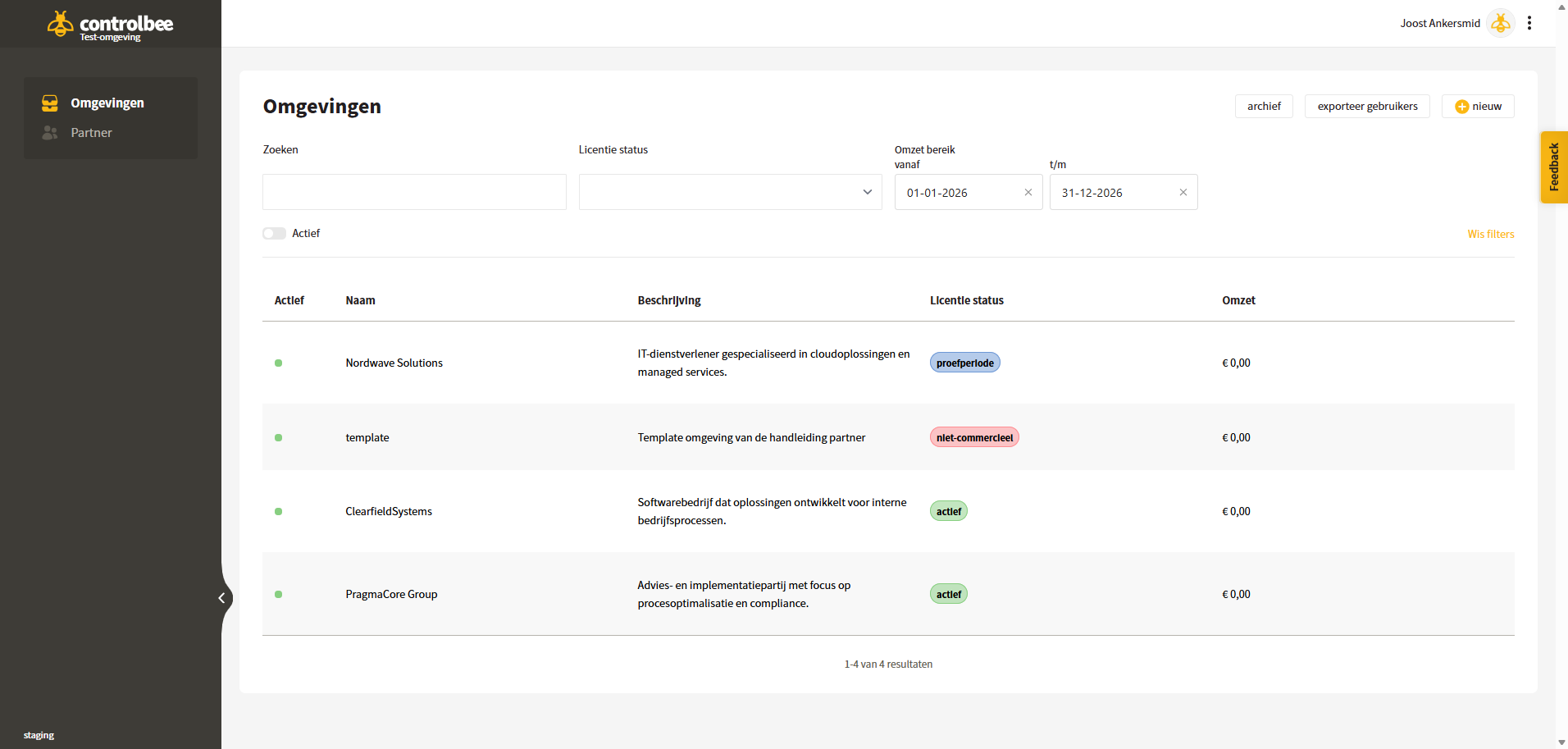Open the ClearfieldSystems row name
Screen dimensions: 1568x749
click(x=389, y=511)
